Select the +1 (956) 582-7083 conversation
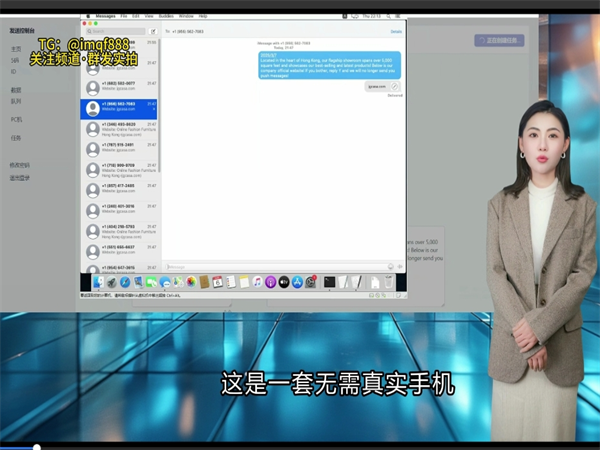Image resolution: width=600 pixels, height=450 pixels. click(x=119, y=108)
